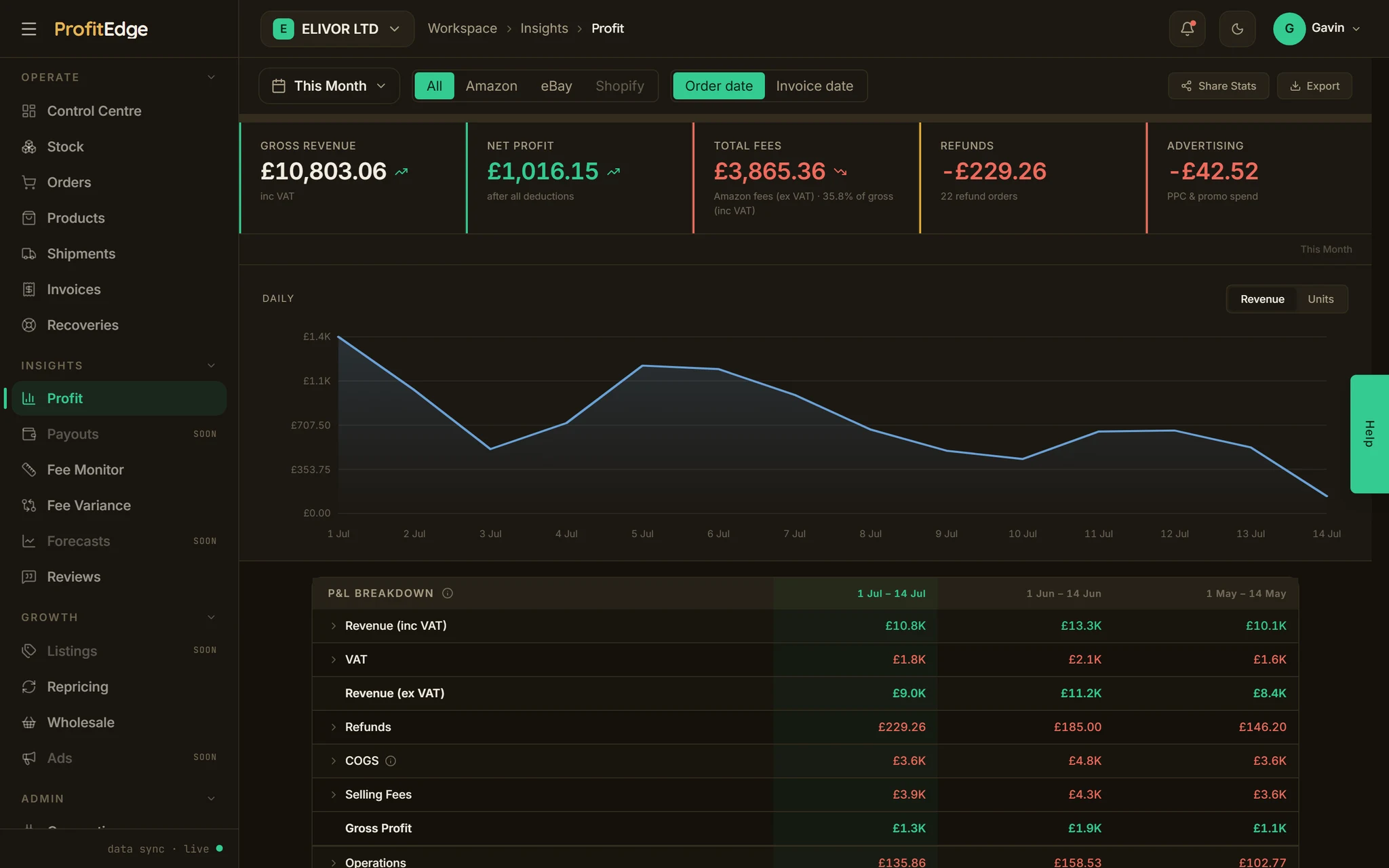This screenshot has height=868, width=1389.
Task: Open the ELIVOR LTD workspace dropdown
Action: pos(337,28)
